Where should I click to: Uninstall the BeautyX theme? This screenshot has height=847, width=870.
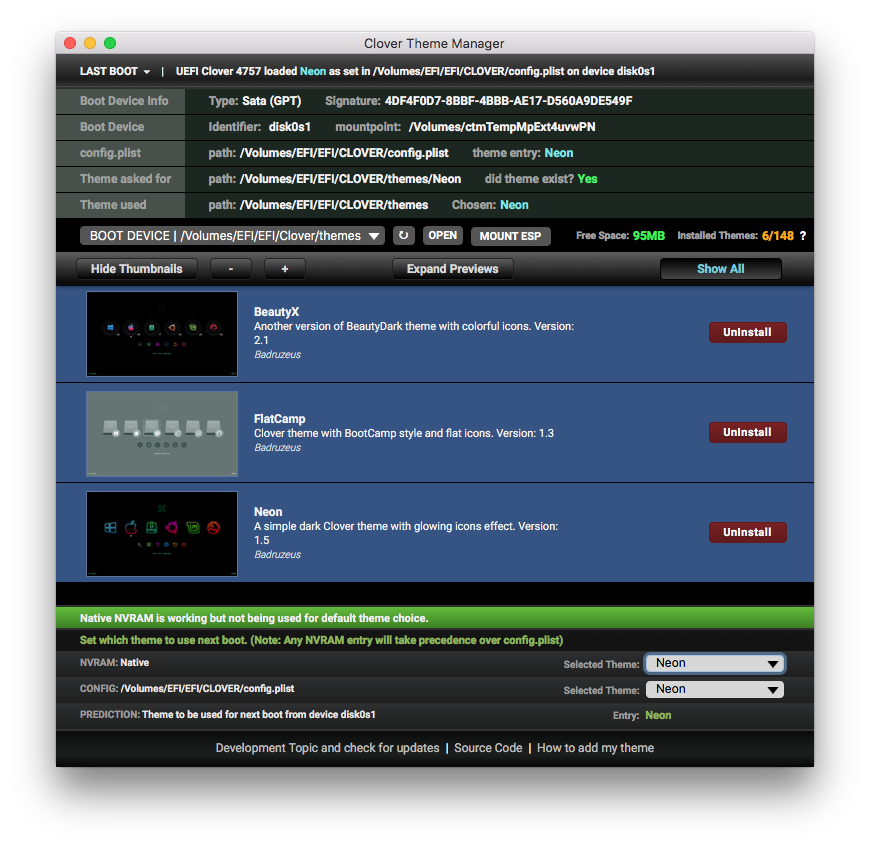tap(747, 332)
